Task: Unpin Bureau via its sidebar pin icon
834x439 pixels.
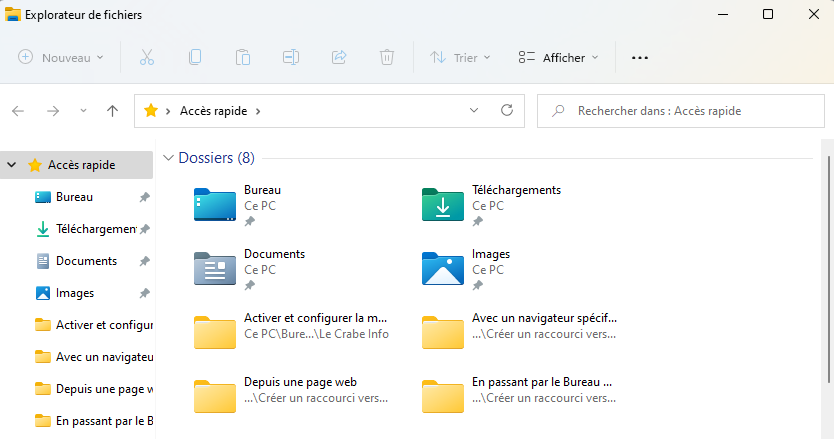Action: point(144,197)
